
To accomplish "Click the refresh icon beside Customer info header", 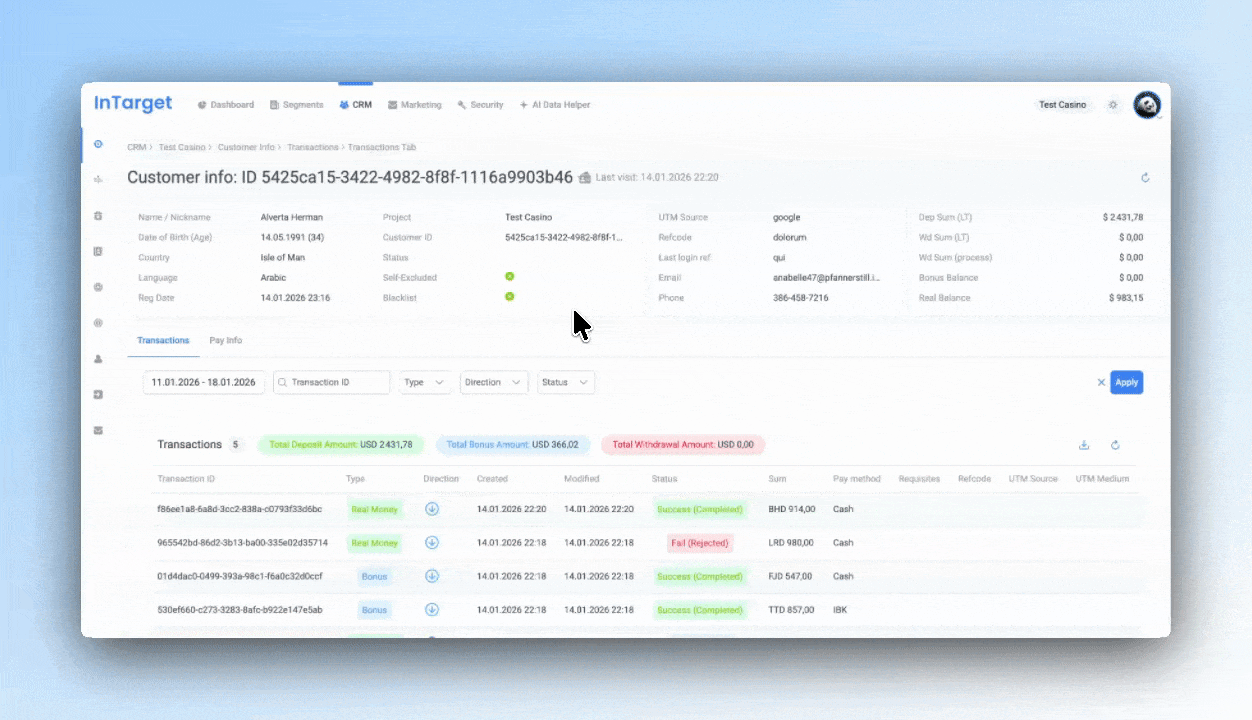I will click(x=1145, y=178).
